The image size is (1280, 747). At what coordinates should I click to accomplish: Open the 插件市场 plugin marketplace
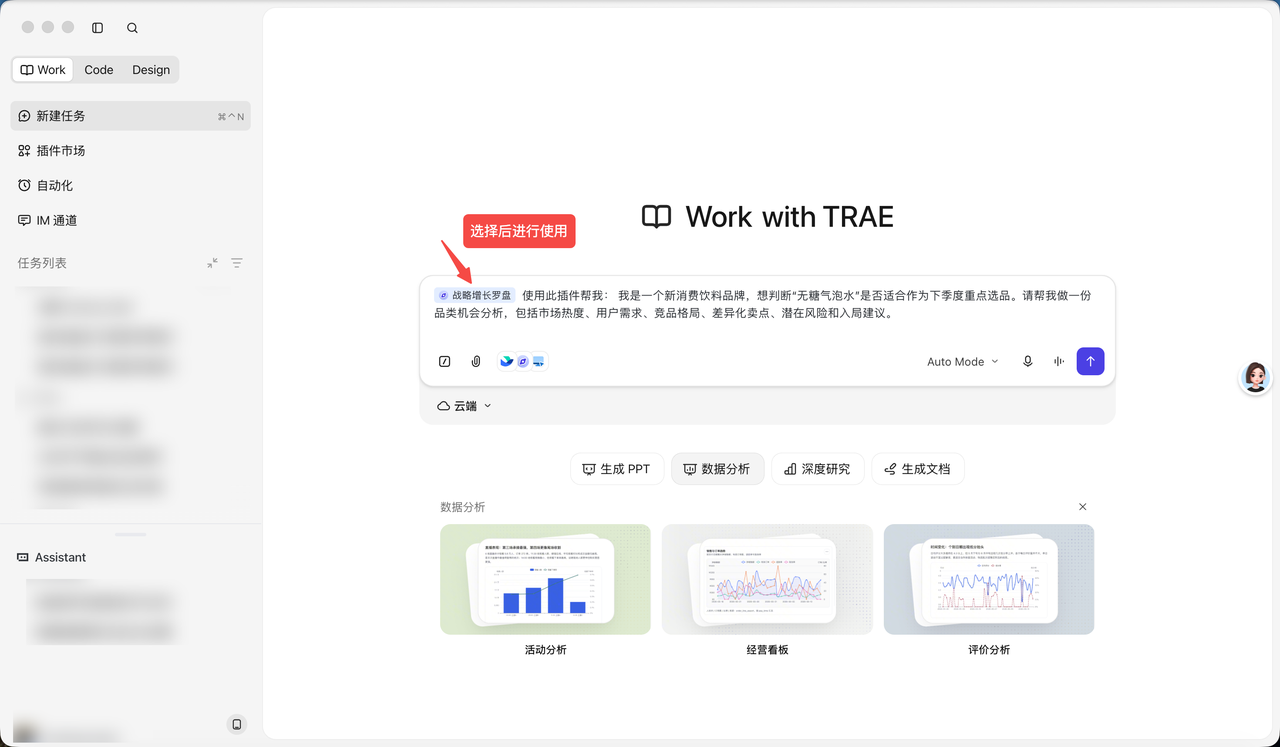coord(131,151)
